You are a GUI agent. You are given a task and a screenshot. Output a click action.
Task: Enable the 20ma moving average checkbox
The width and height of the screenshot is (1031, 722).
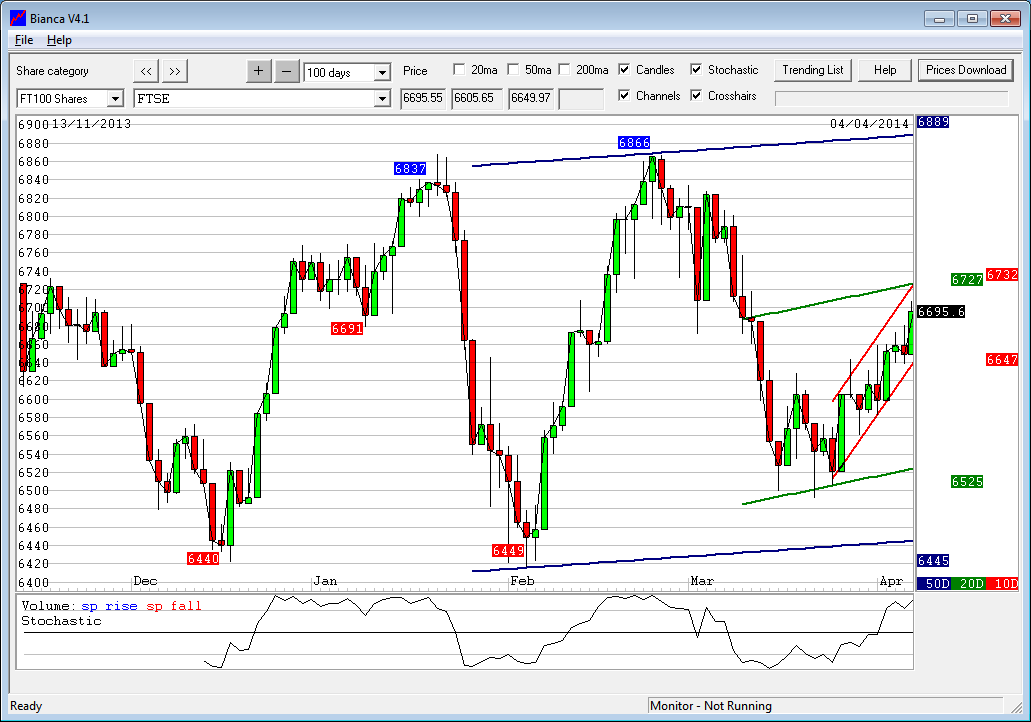point(459,70)
